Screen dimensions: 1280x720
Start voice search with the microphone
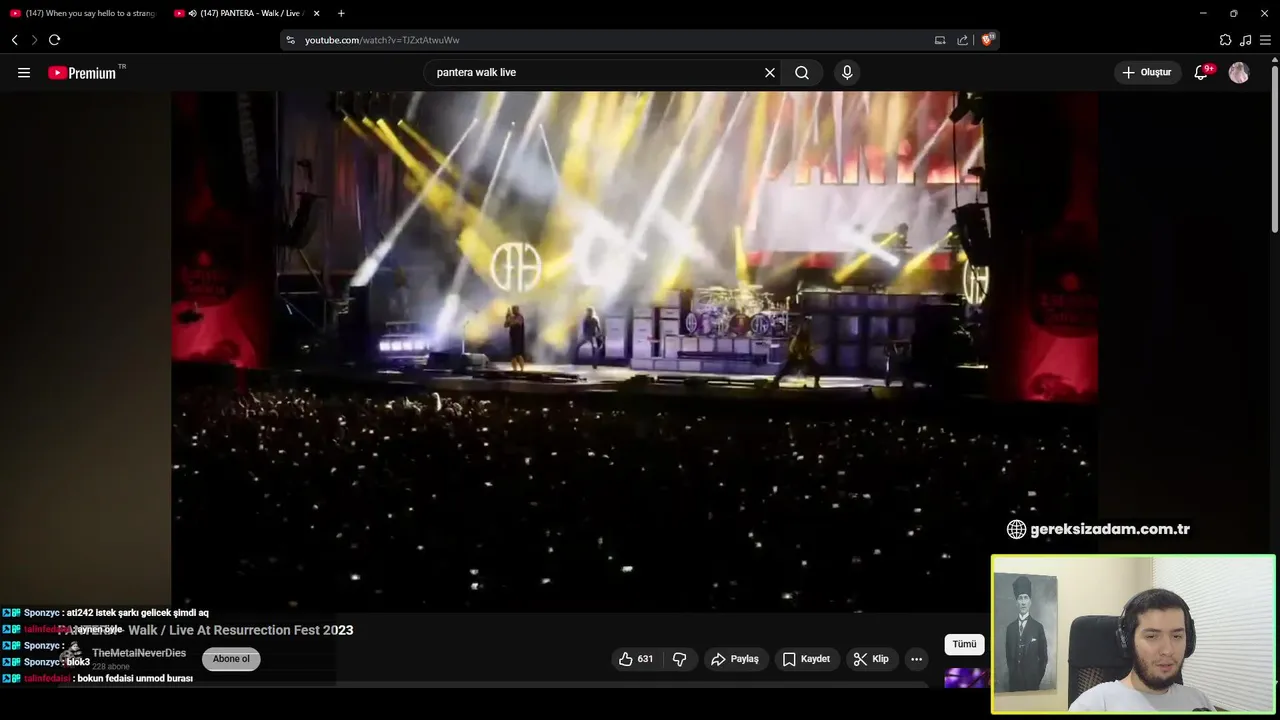pyautogui.click(x=847, y=72)
